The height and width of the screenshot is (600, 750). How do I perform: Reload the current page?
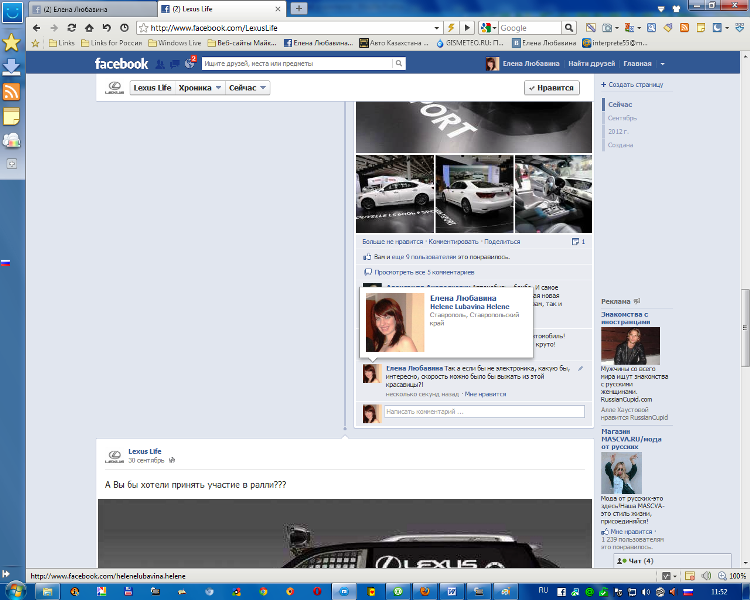(72, 28)
